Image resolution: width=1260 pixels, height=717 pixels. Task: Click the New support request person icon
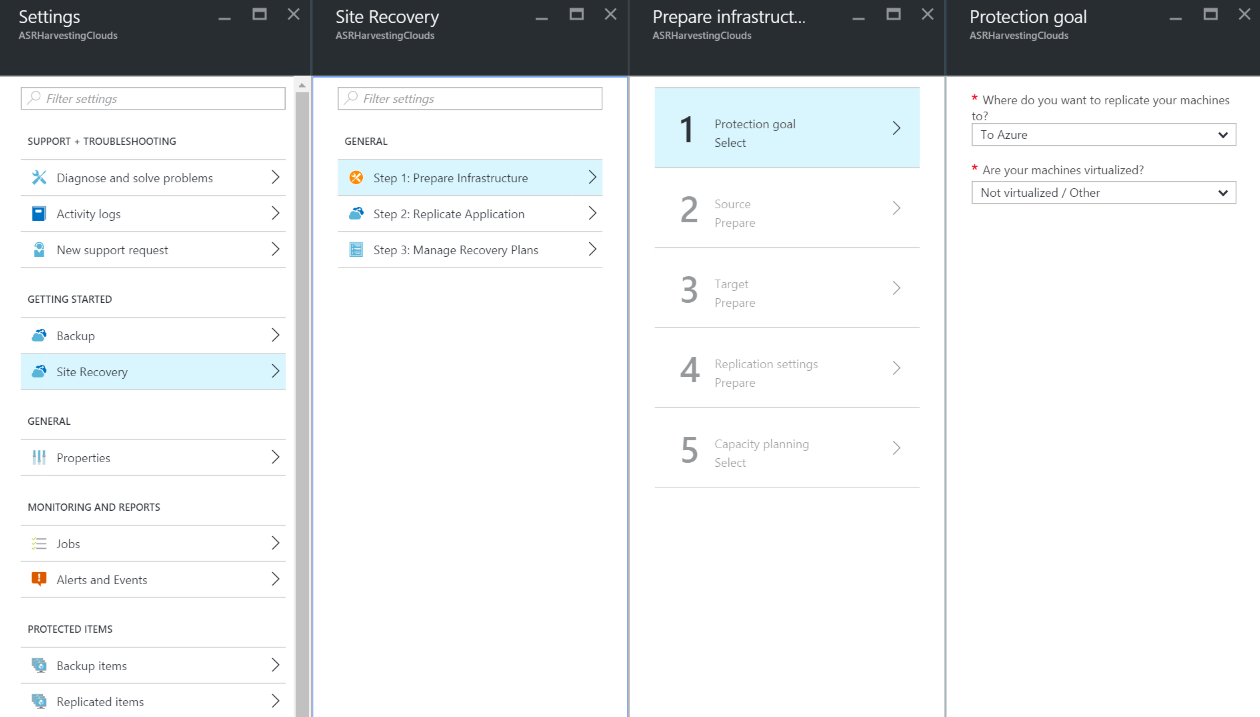pos(39,250)
